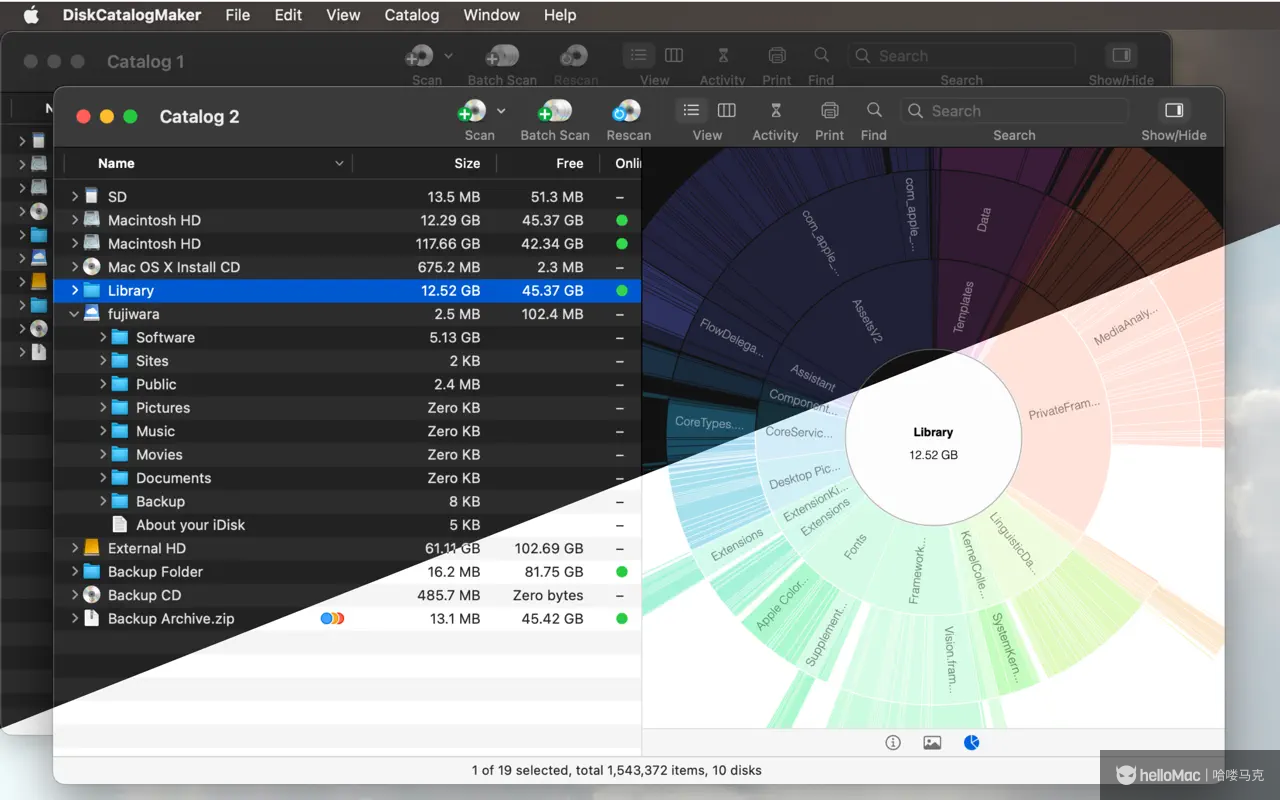Show the info inspector tab
The image size is (1280, 800).
pos(894,742)
